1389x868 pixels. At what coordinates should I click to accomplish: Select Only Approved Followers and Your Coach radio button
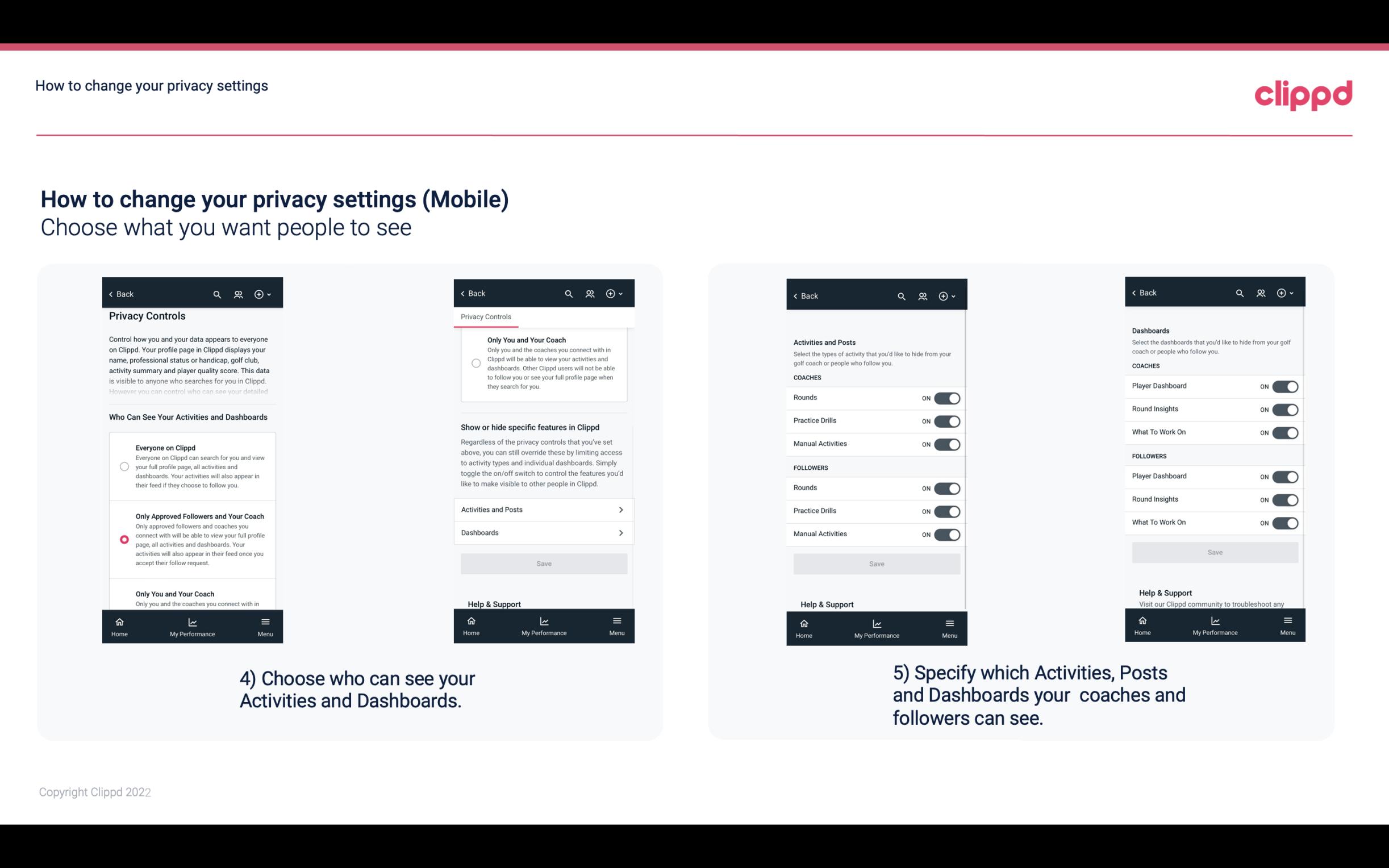tap(123, 539)
